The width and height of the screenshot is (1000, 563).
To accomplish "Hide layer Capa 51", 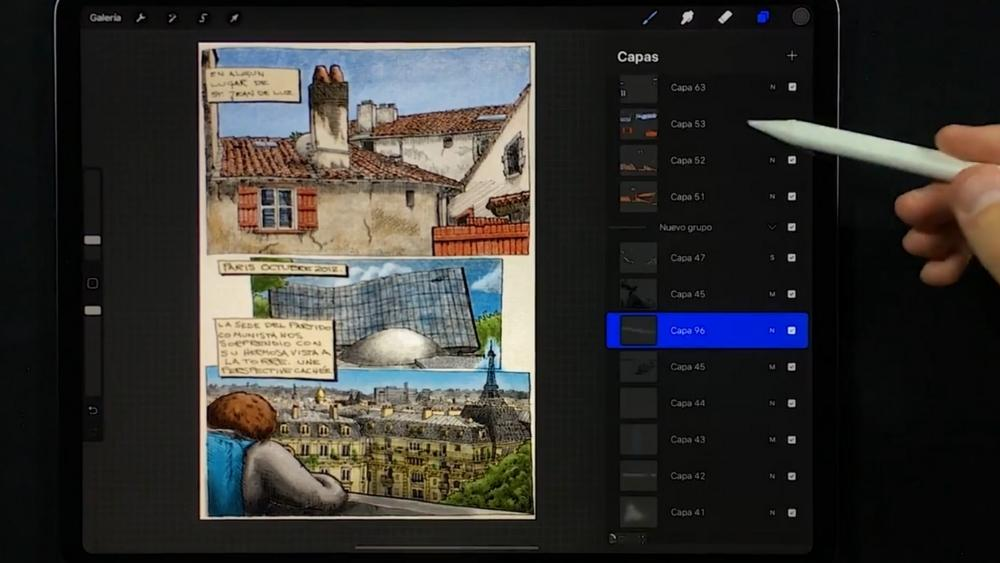I will 792,196.
